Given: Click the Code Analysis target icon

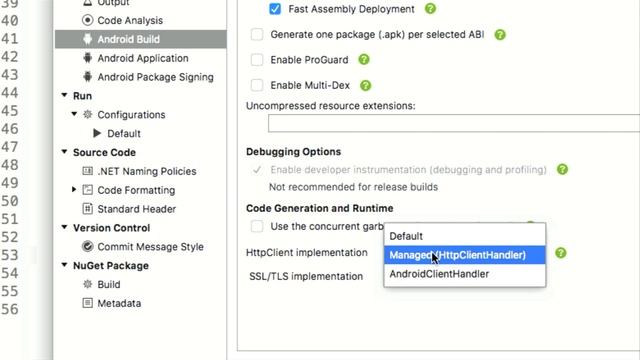Looking at the screenshot, I should 87,20.
